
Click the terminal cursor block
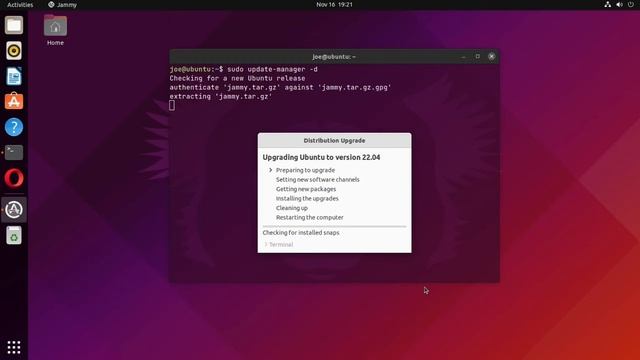(x=172, y=105)
